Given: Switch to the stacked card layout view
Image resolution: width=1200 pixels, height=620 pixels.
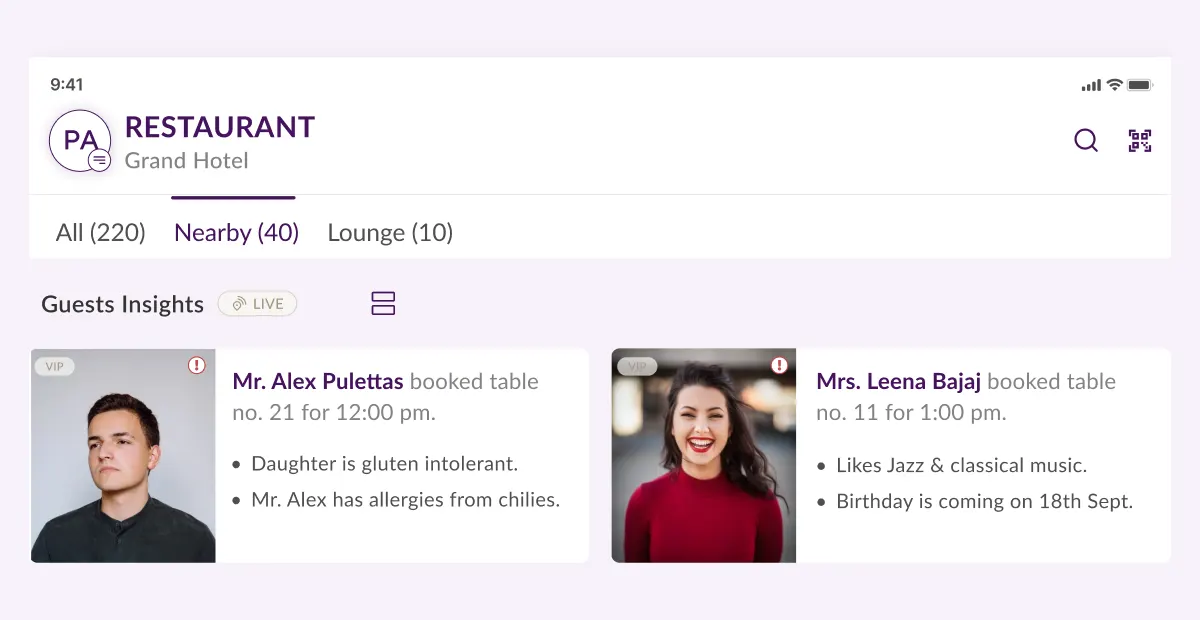Looking at the screenshot, I should (x=383, y=303).
